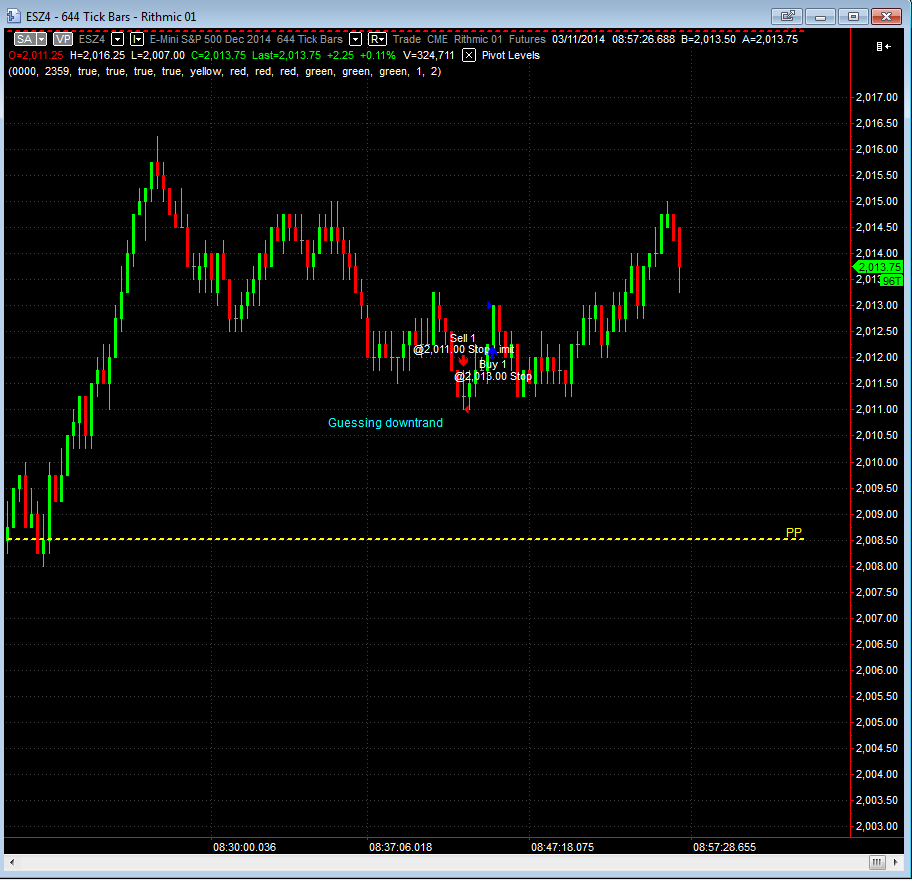912x881 pixels.
Task: Click the @2,013.00 Stop label
Action: pyautogui.click(x=493, y=376)
